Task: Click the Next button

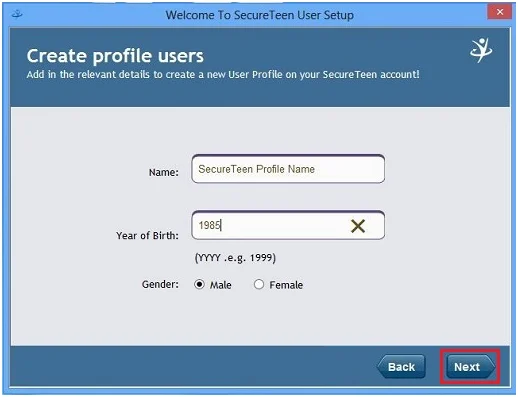Action: pyautogui.click(x=470, y=367)
